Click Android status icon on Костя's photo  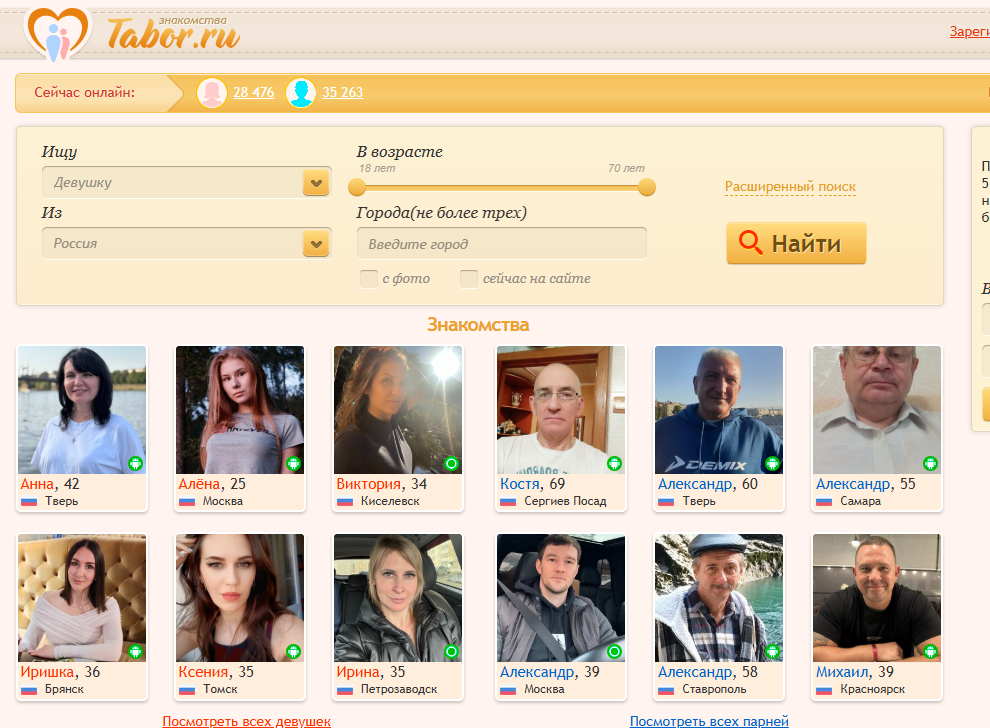[x=615, y=463]
